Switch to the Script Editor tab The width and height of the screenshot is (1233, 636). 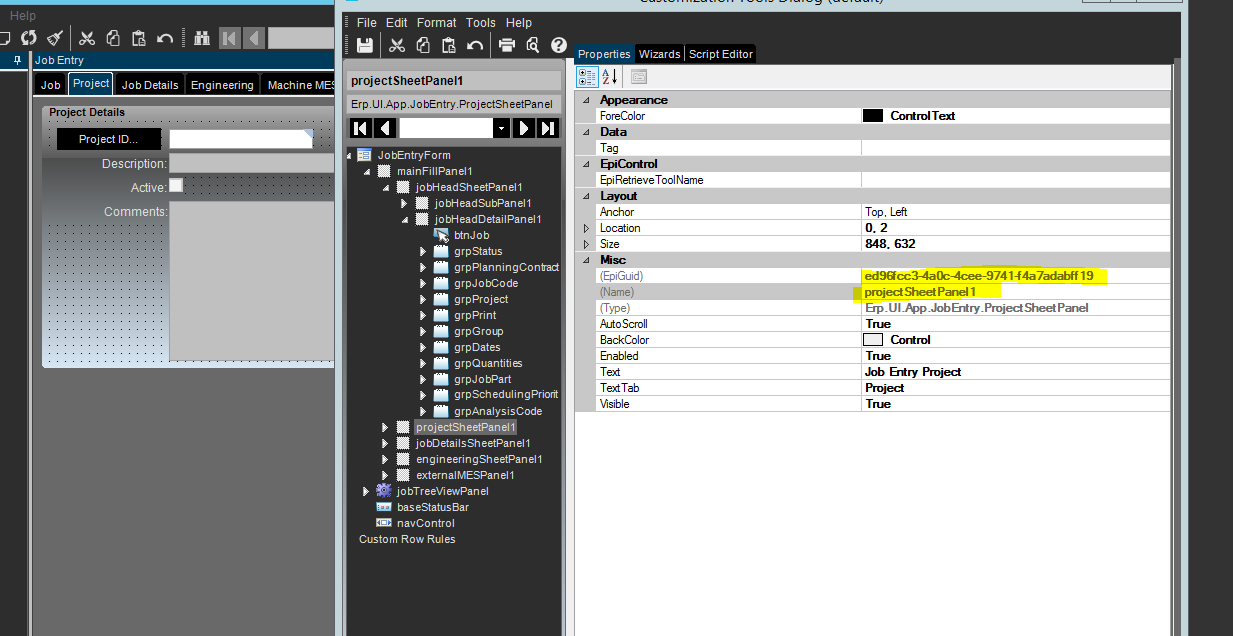pos(720,54)
